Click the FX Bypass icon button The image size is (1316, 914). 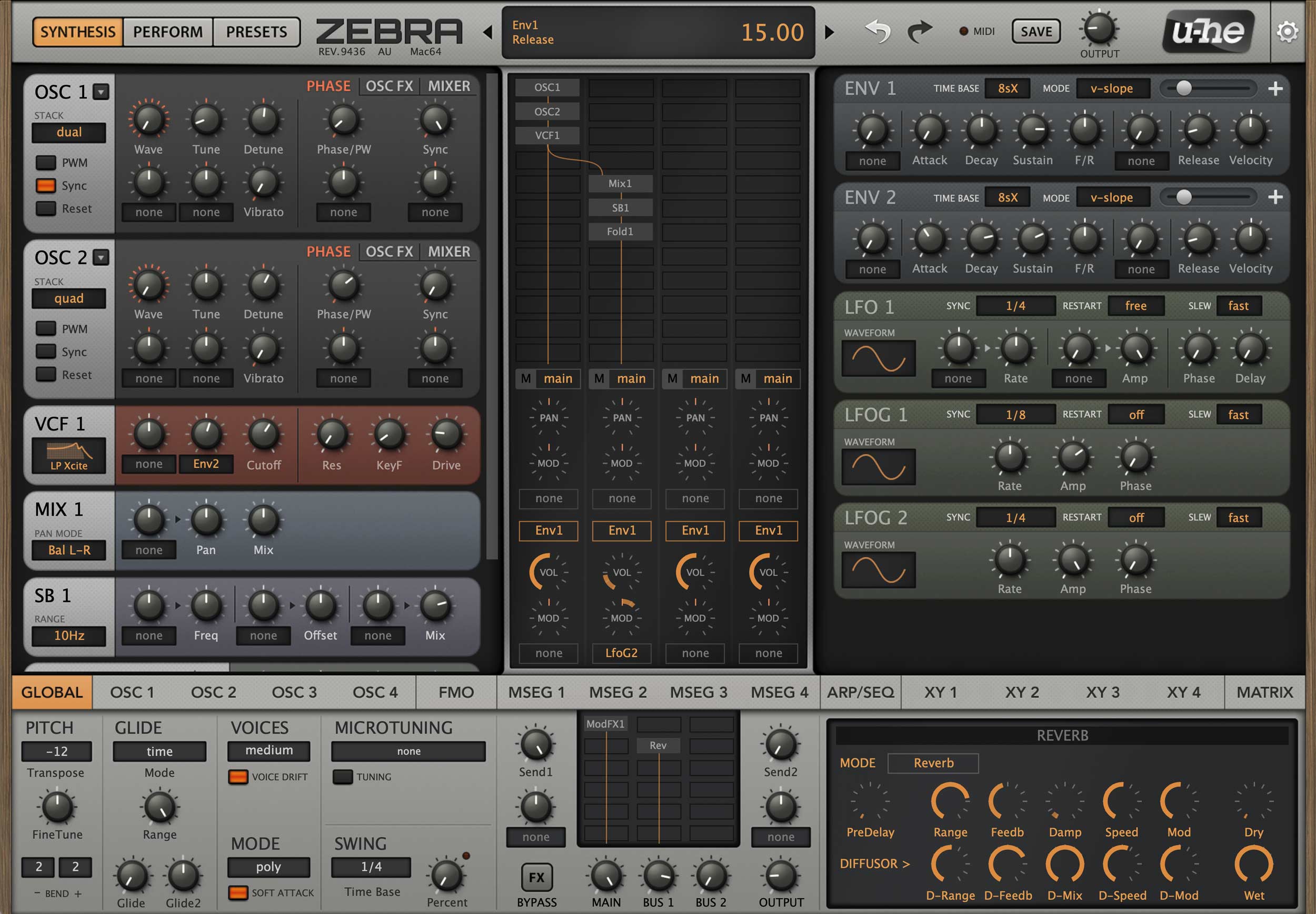point(536,877)
